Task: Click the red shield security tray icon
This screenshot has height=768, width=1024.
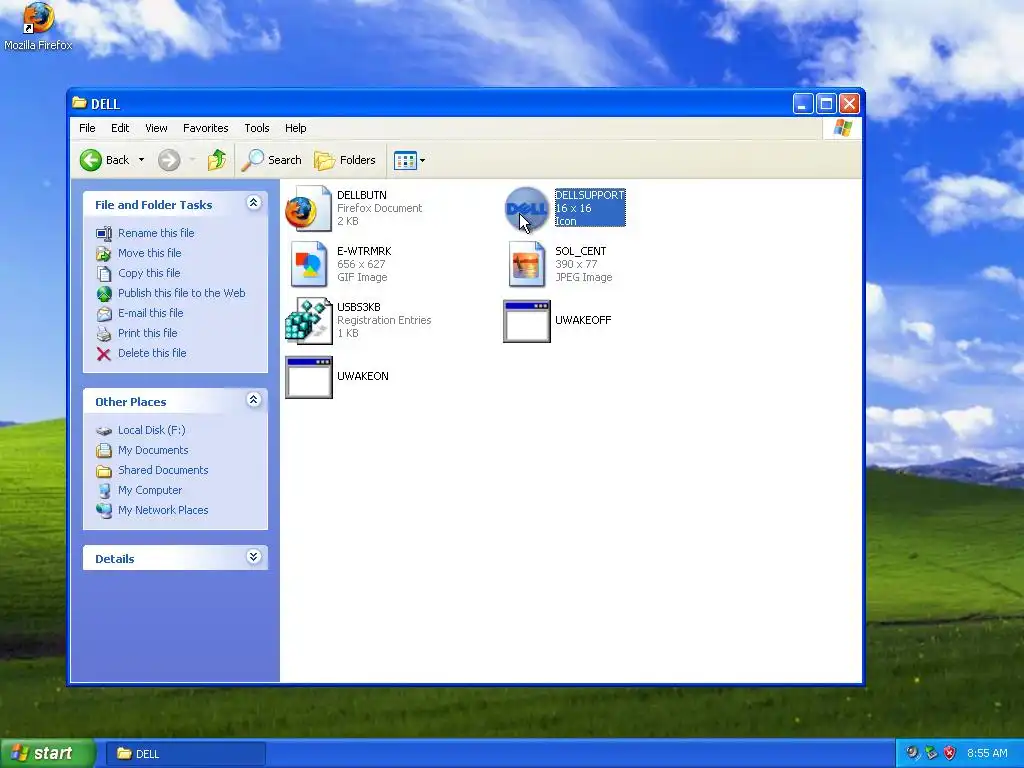Action: pyautogui.click(x=950, y=754)
